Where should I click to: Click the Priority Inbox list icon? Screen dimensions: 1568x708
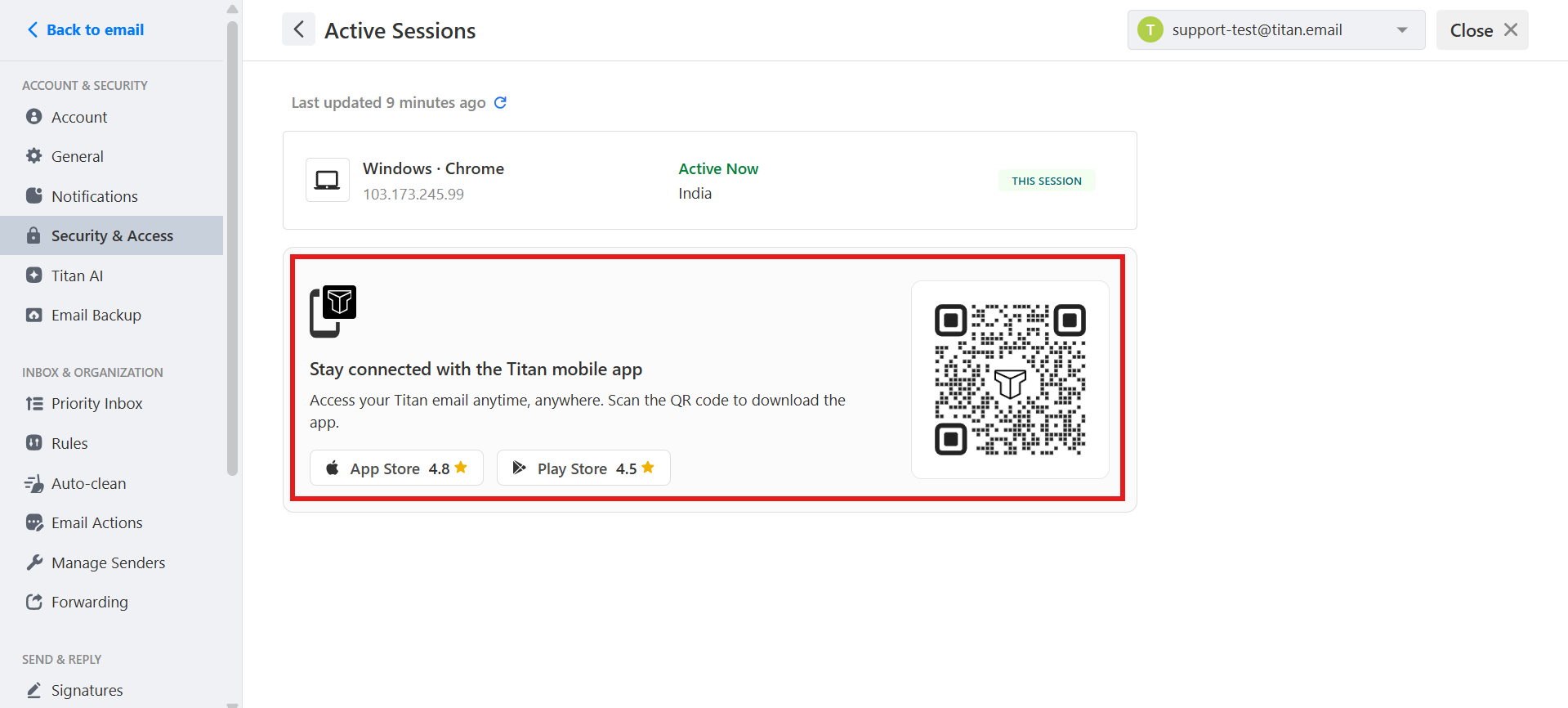(x=34, y=403)
